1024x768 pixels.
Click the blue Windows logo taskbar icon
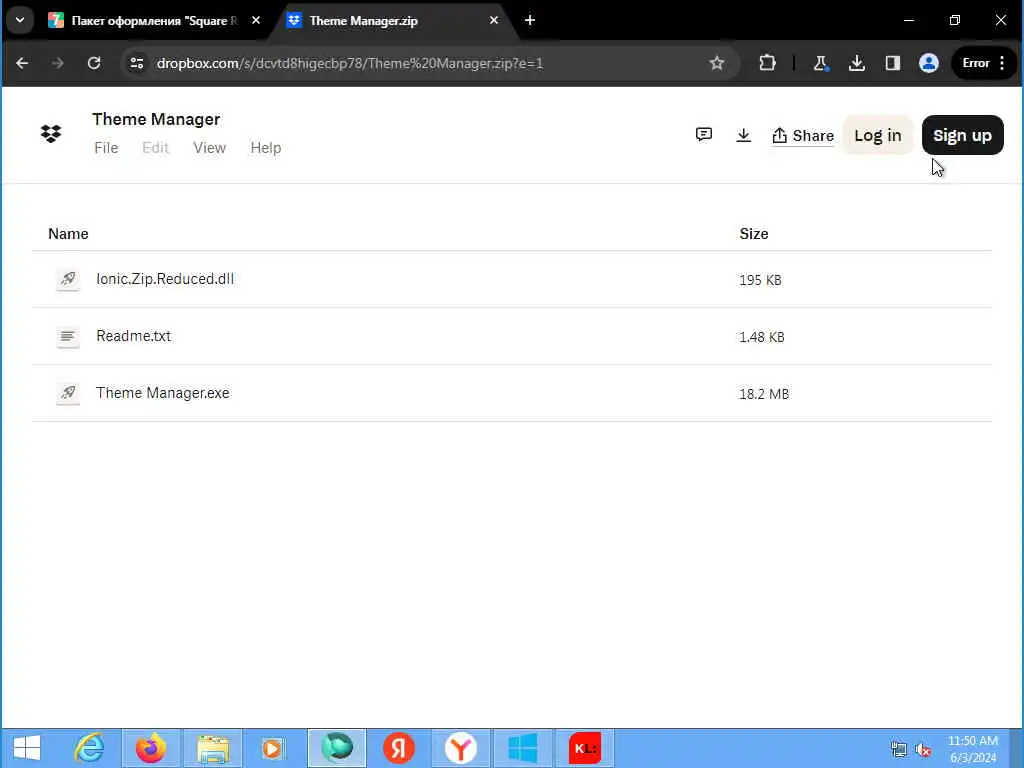523,748
